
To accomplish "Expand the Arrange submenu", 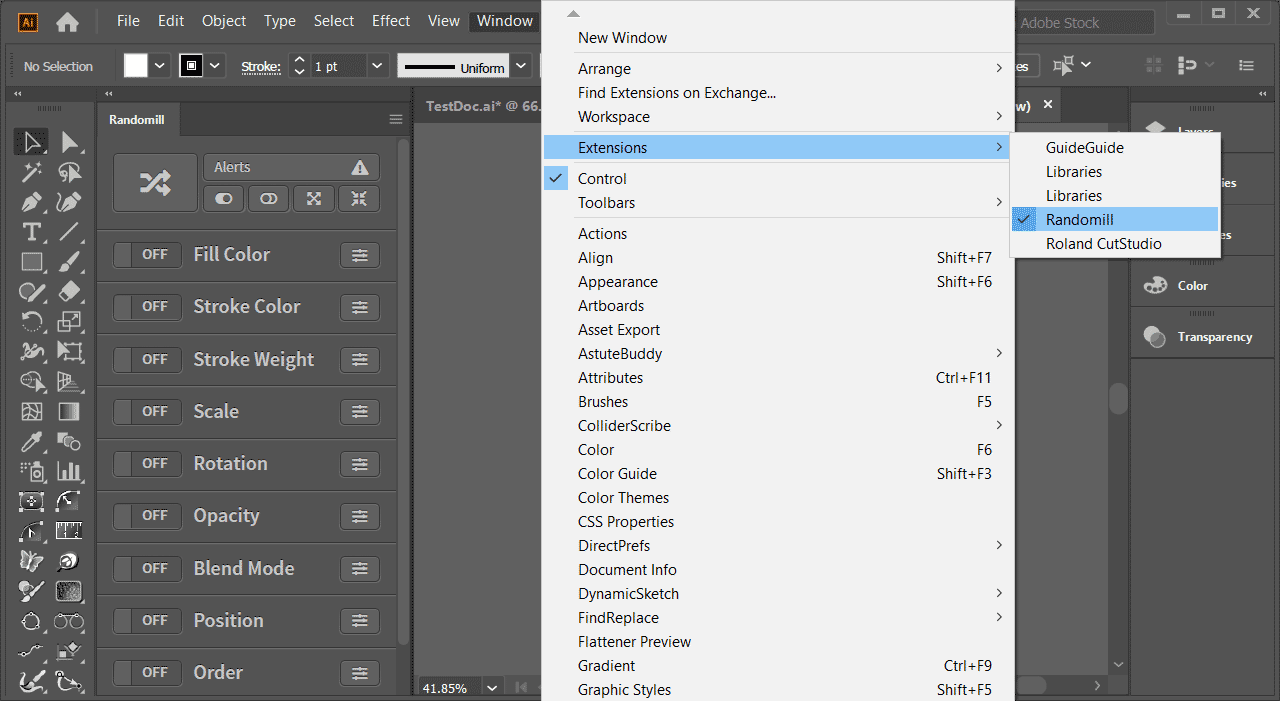I will click(x=778, y=69).
